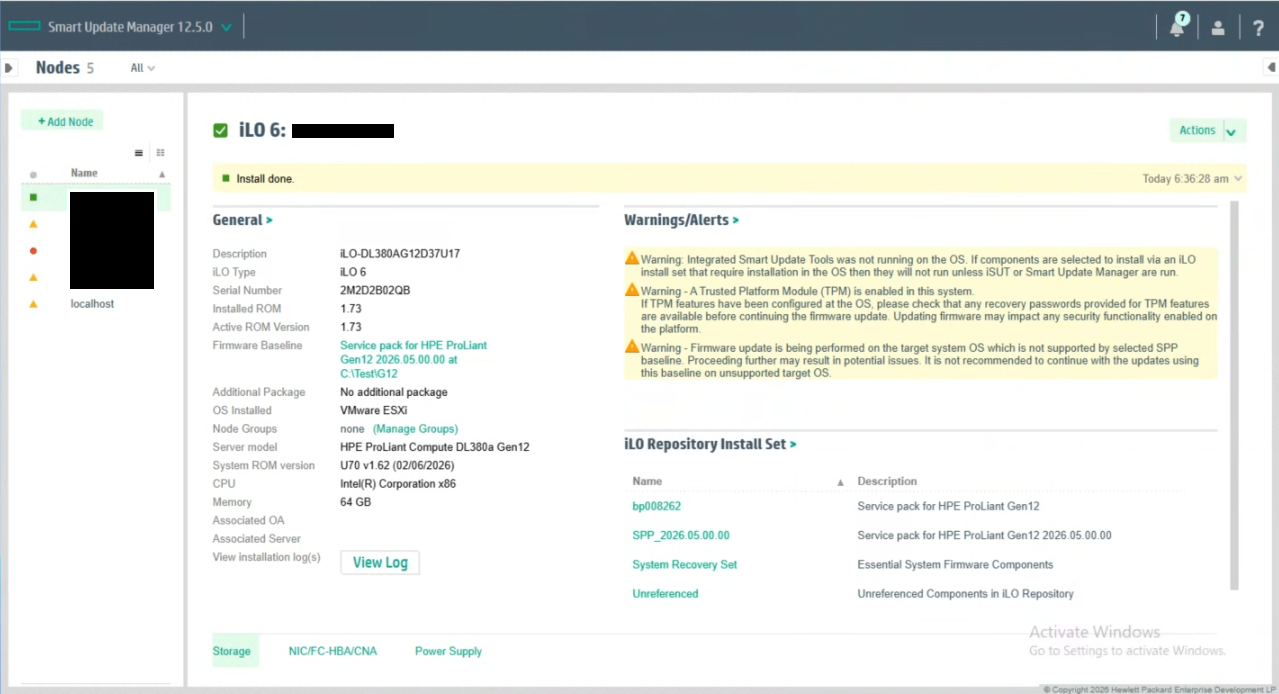Viewport: 1279px width, 694px height.
Task: Sort nodes by Name column
Action: 84,173
